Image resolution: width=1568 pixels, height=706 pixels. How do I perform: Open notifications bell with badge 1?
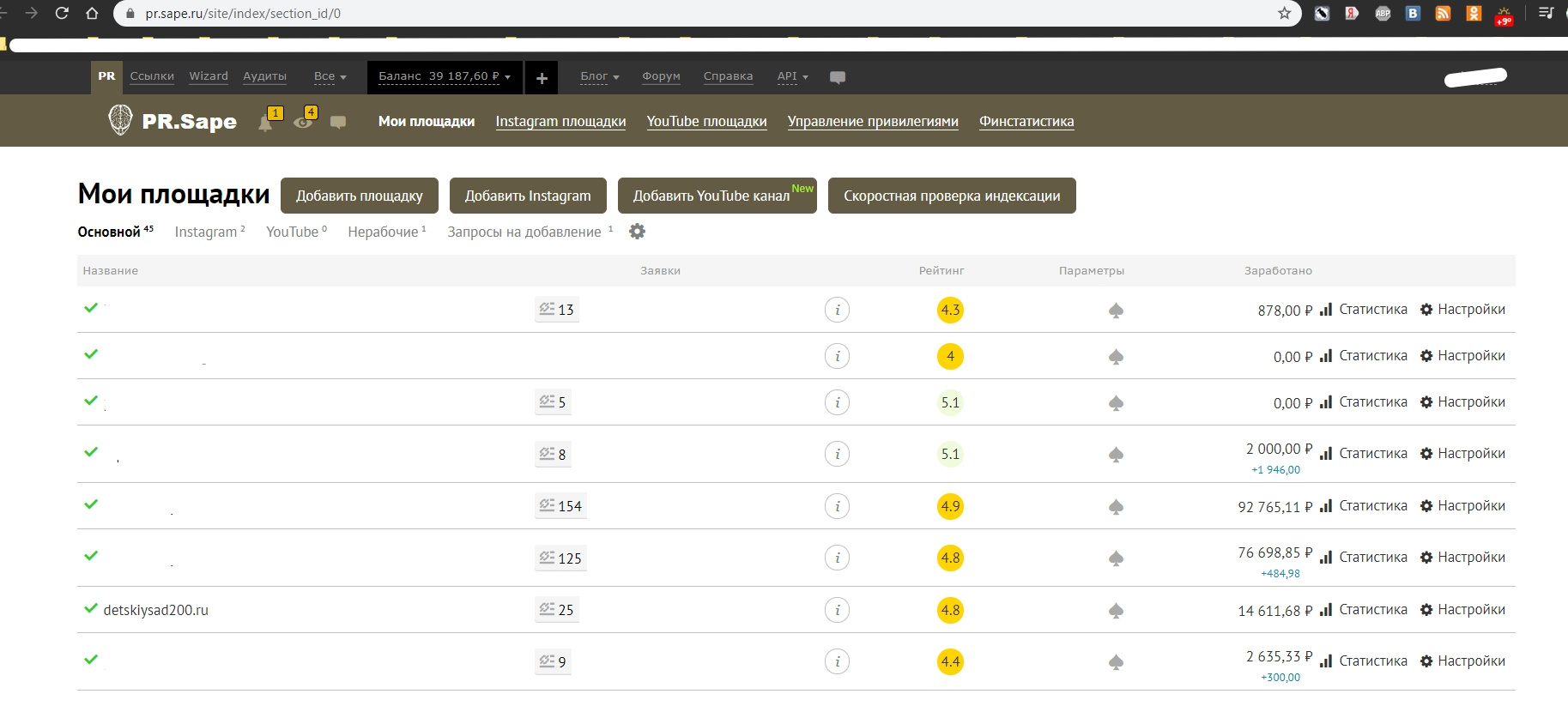[267, 121]
